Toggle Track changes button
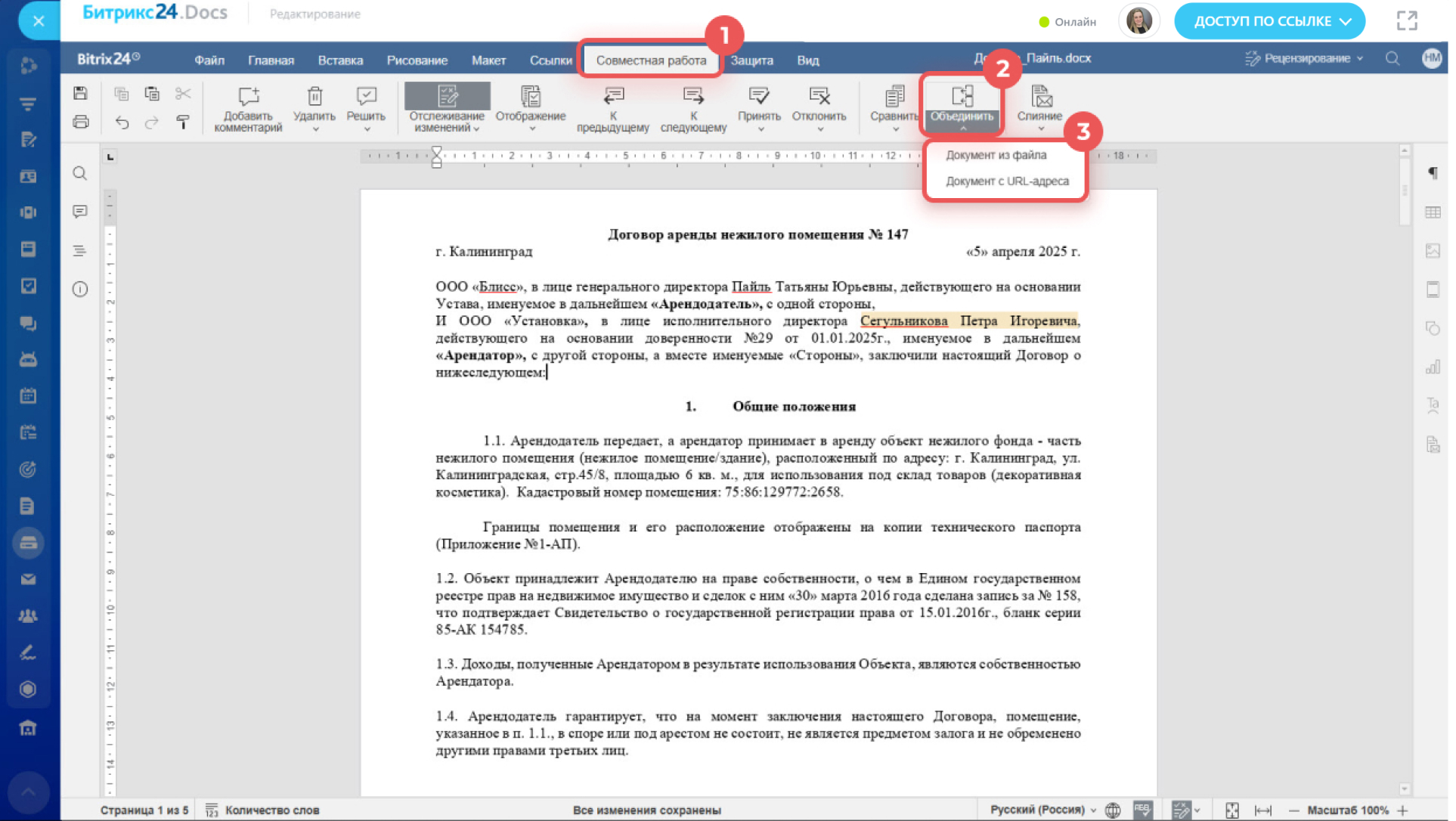1456x821 pixels. [447, 97]
